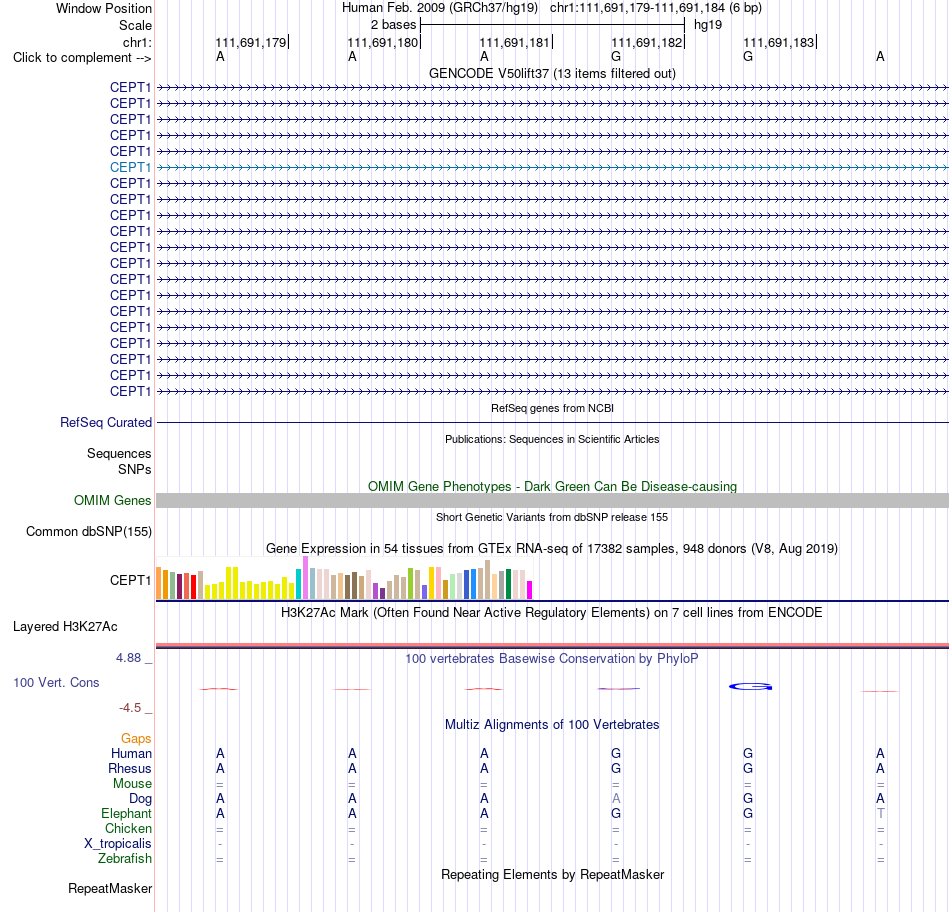Click the pink H3K27Ac signal line
Viewport: 950px width, 912px height.
point(552,645)
